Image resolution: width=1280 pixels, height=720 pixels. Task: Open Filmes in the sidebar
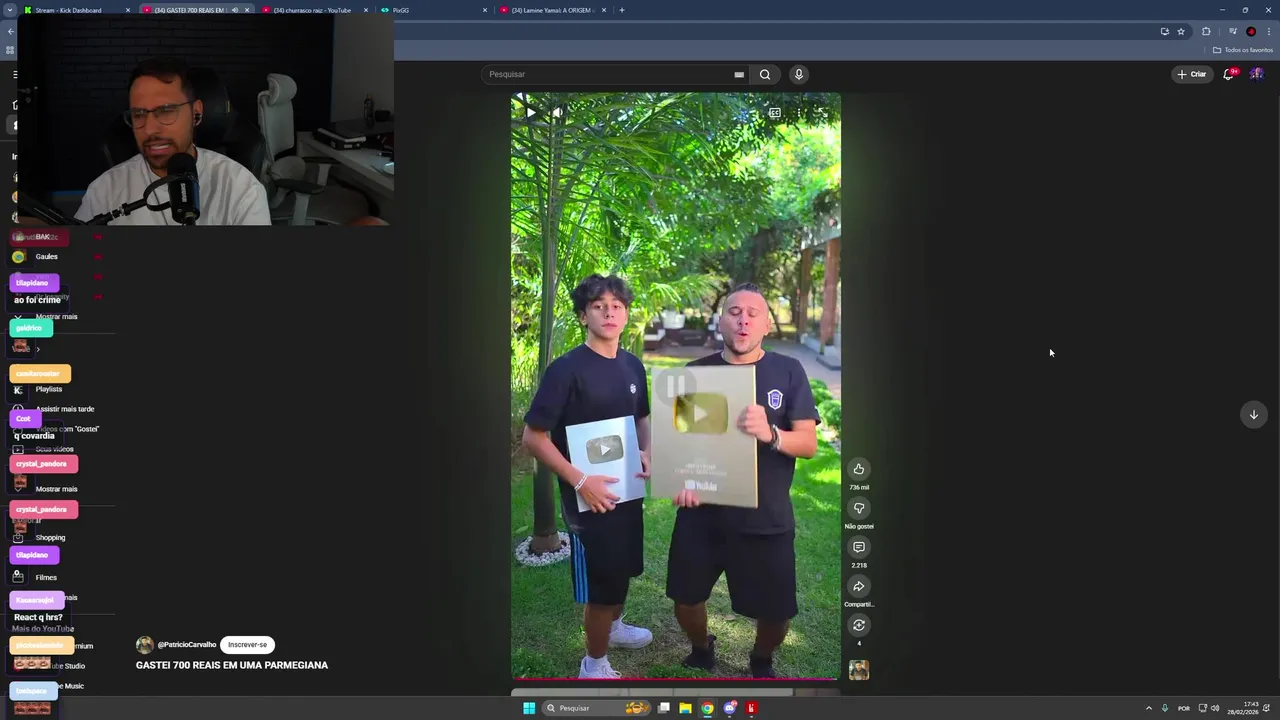(x=46, y=578)
